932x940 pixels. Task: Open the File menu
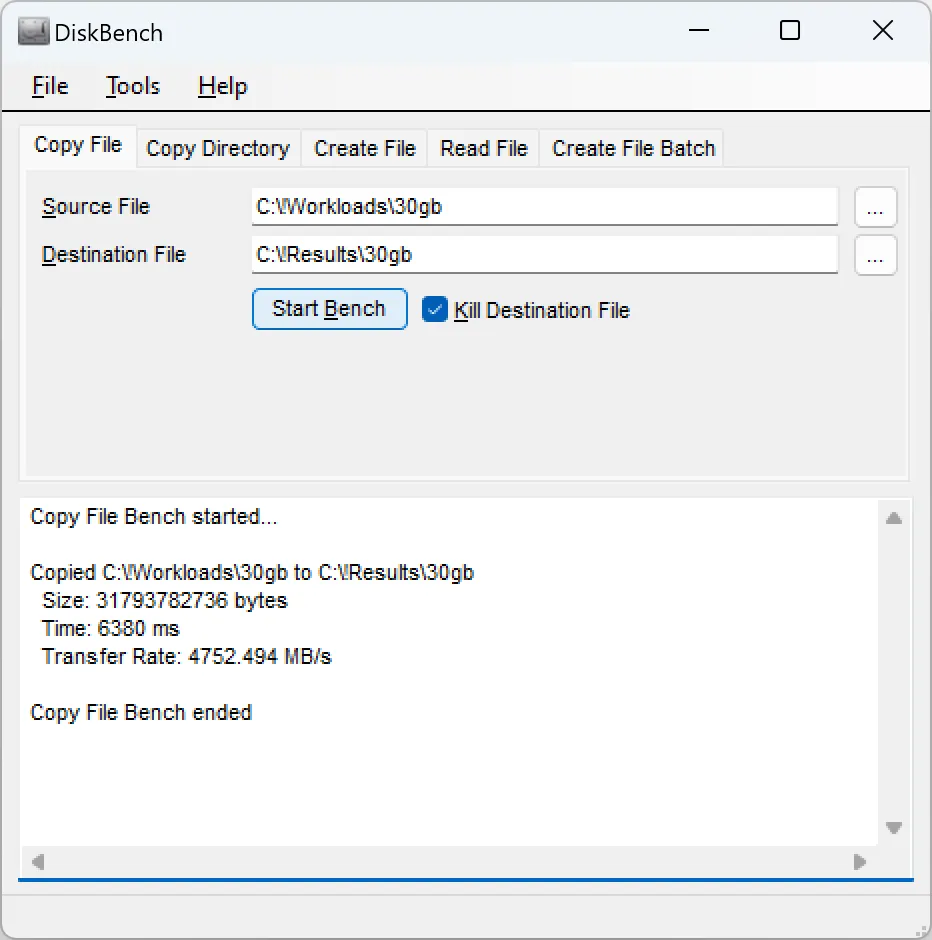pos(50,87)
